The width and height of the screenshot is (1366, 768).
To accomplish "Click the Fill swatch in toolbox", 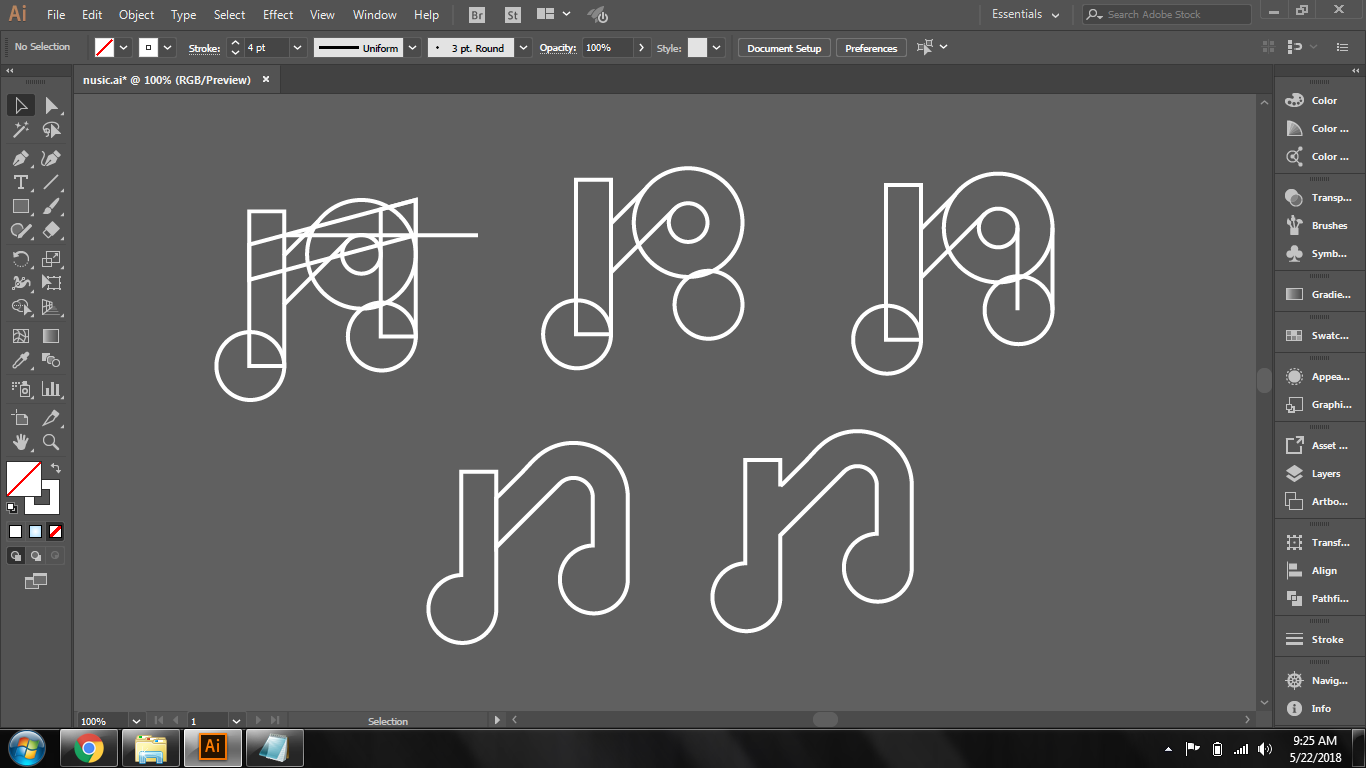I will 23,478.
